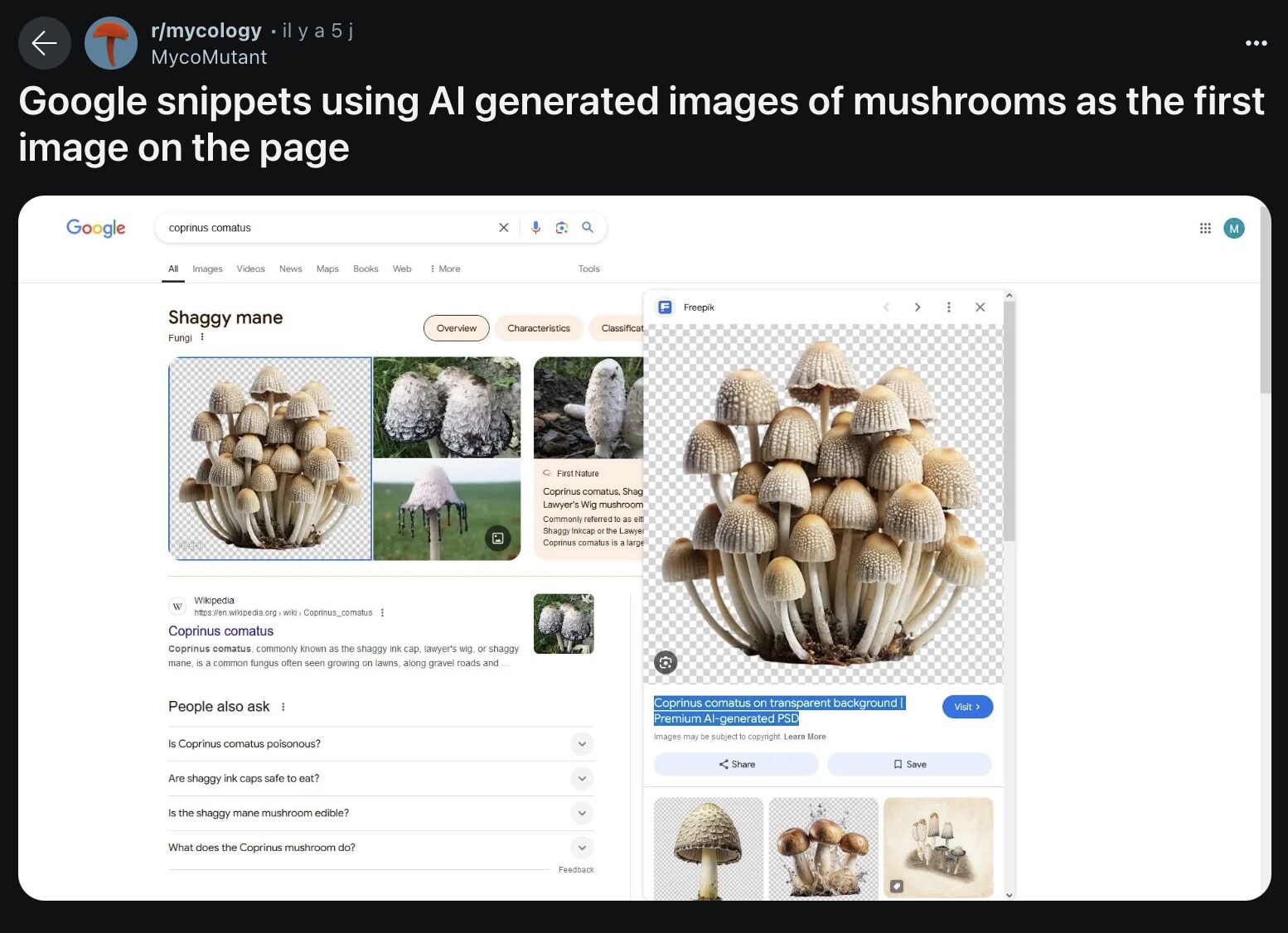Screen dimensions: 1288x933
Task: Open the post options three-dot menu
Action: (x=1256, y=43)
